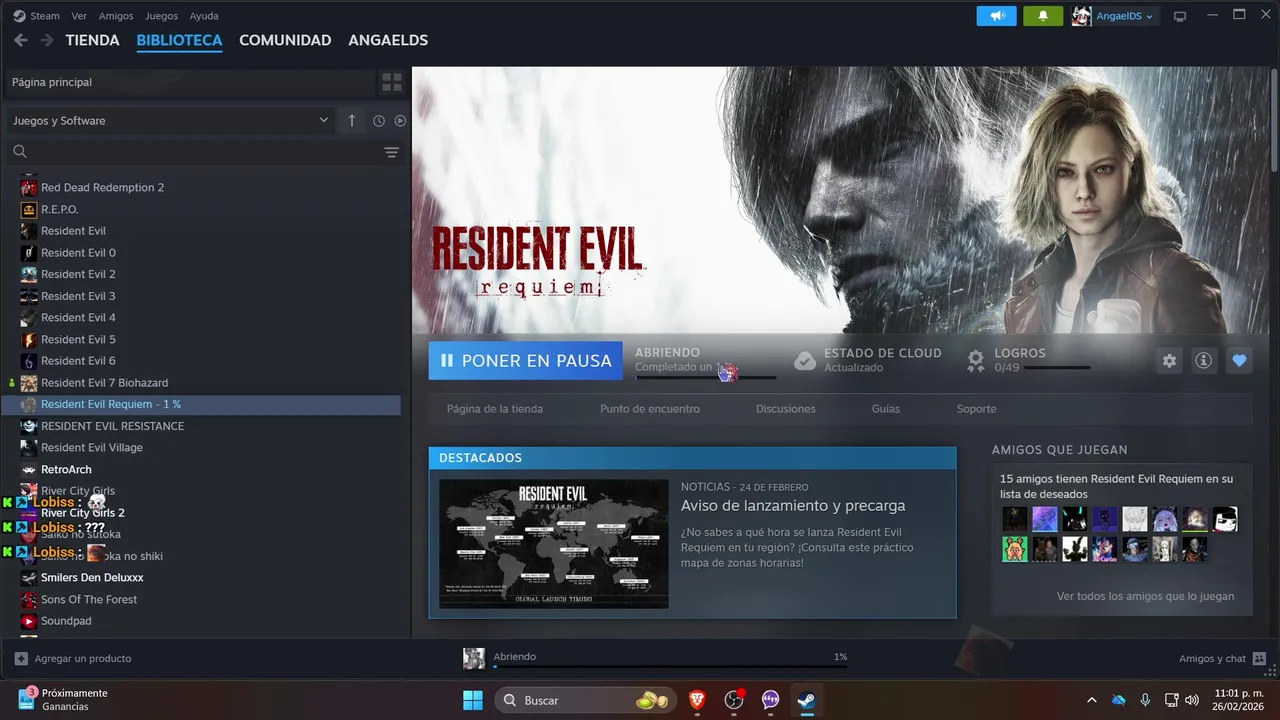Open the global launch timing map thumbnail
Viewport: 1280px width, 720px height.
554,544
